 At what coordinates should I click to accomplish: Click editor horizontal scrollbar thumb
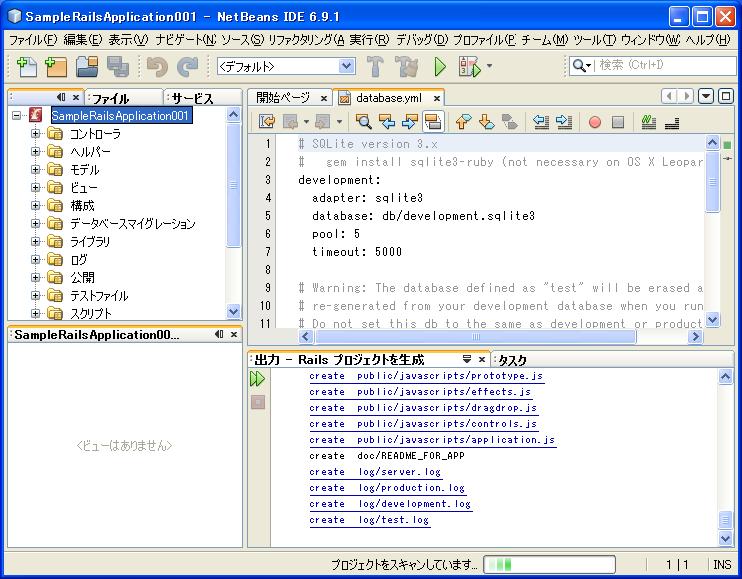click(x=475, y=336)
